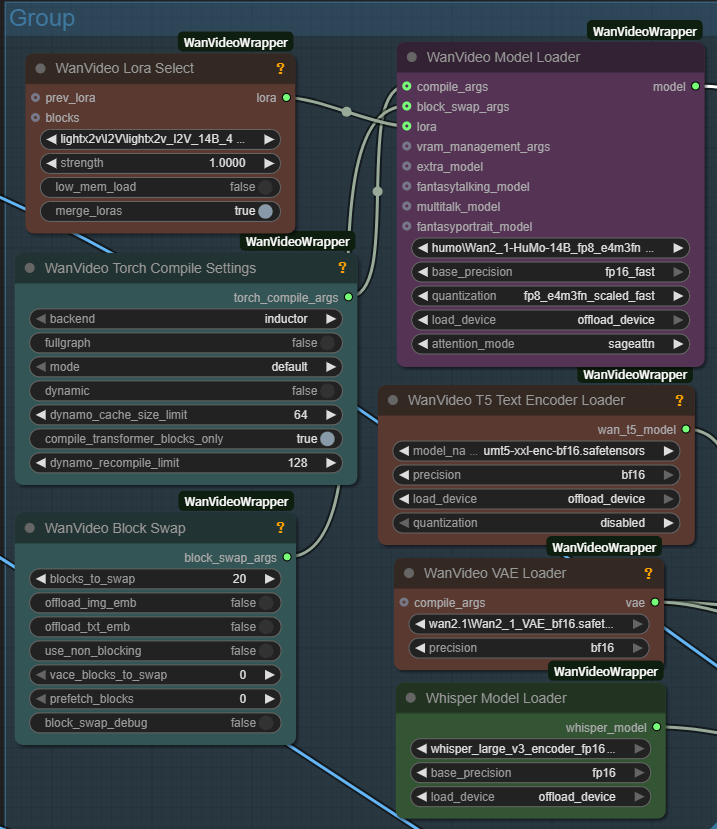Click the fantasyportrait_model input socket
The width and height of the screenshot is (717, 829).
click(407, 226)
